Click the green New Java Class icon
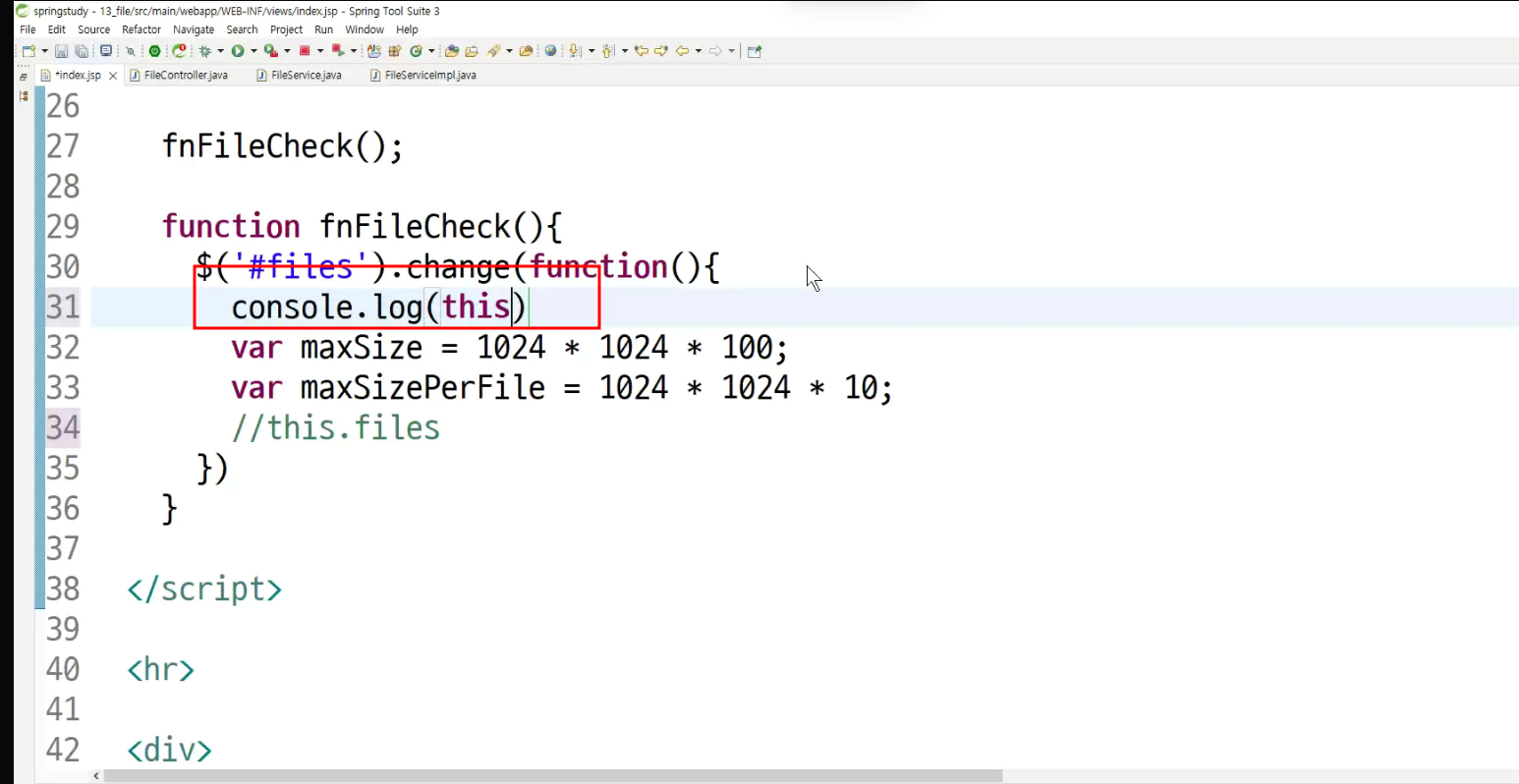Viewport: 1519px width, 784px height. (416, 51)
